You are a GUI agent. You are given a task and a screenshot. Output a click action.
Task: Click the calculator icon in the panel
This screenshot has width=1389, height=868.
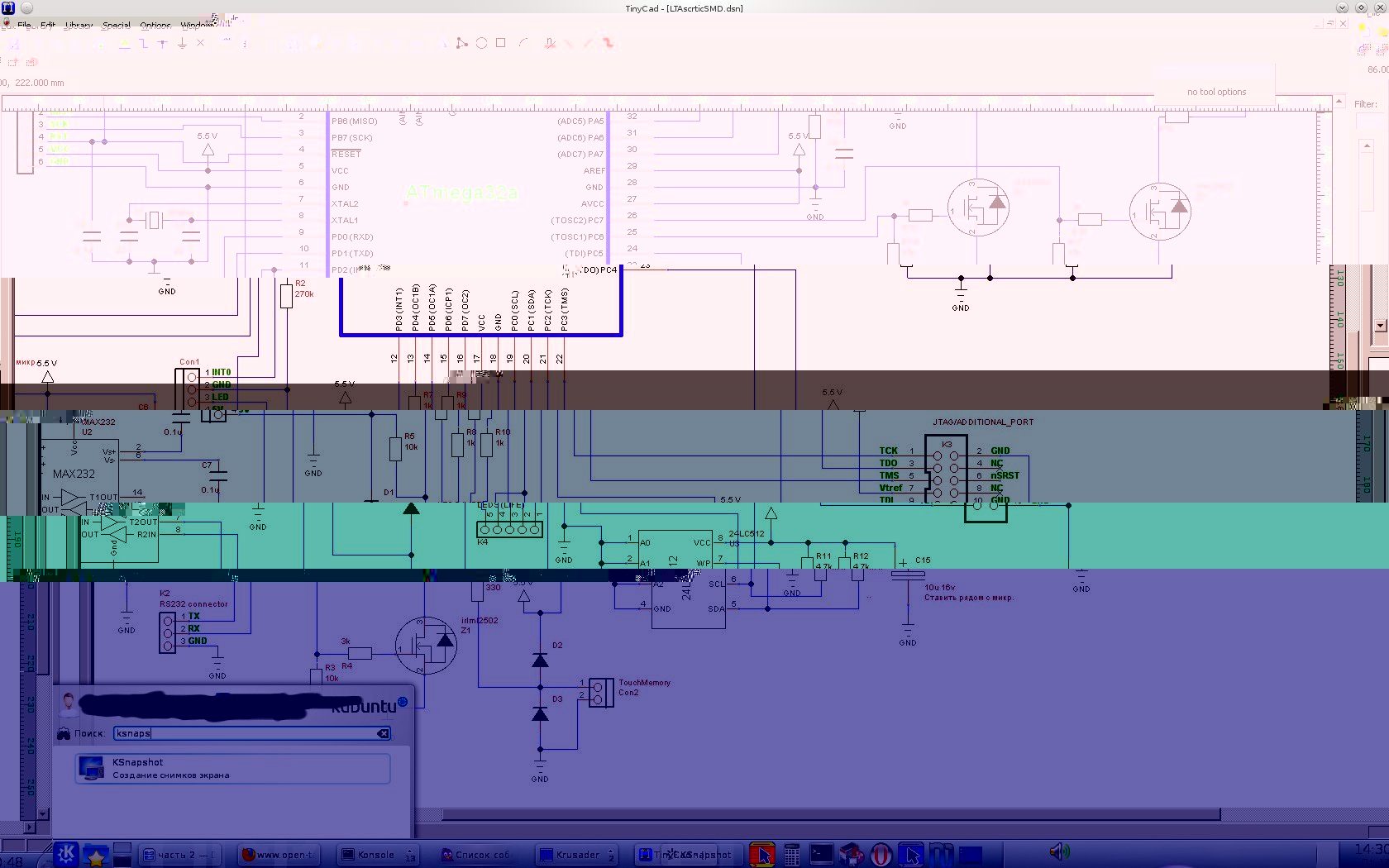pyautogui.click(x=791, y=854)
